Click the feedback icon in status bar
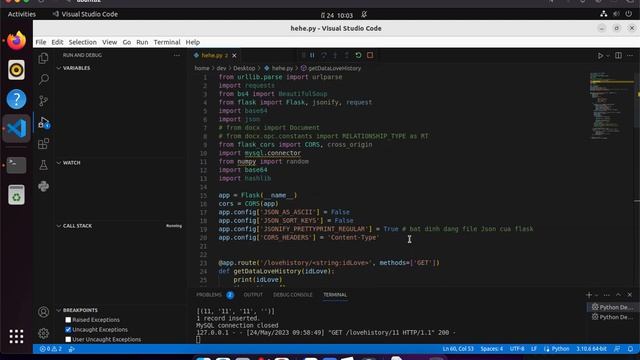Screen dimensions: 640x360 pos(617,349)
